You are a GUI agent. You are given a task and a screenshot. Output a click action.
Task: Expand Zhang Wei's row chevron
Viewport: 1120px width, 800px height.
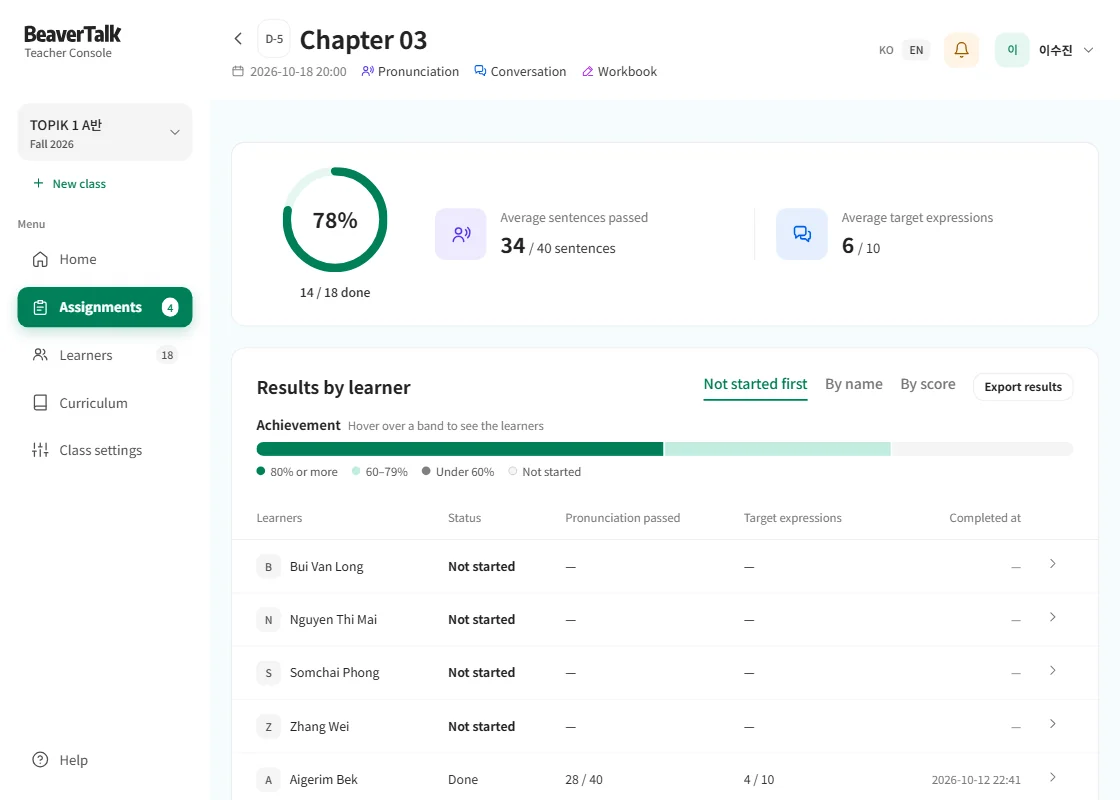point(1053,724)
